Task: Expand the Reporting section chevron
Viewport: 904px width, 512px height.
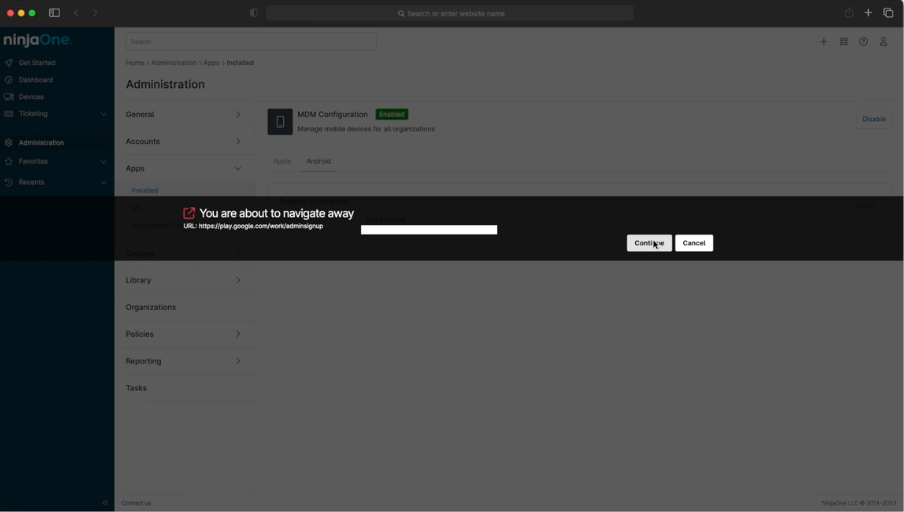Action: coord(238,361)
